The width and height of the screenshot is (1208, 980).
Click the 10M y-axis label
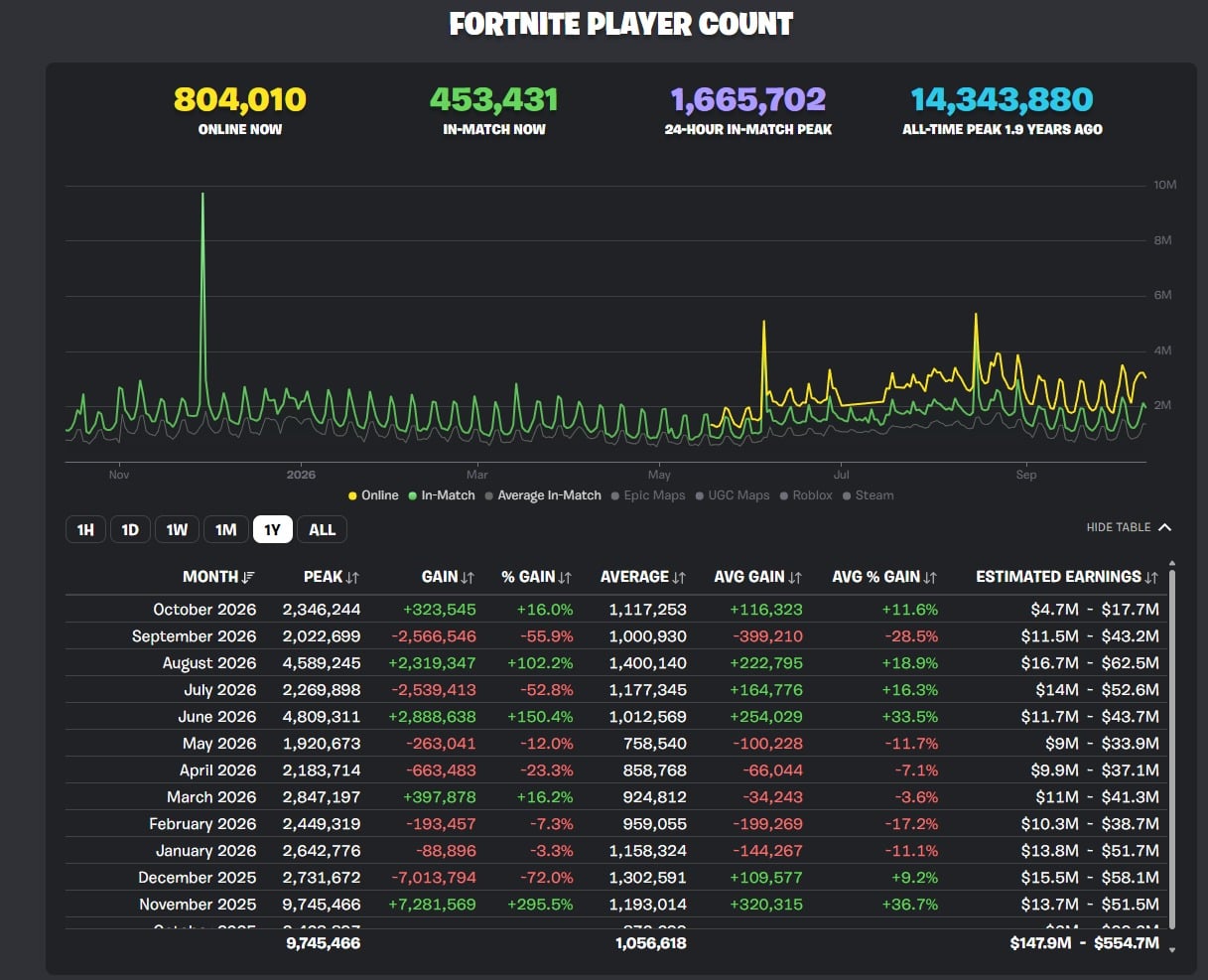click(x=1164, y=186)
